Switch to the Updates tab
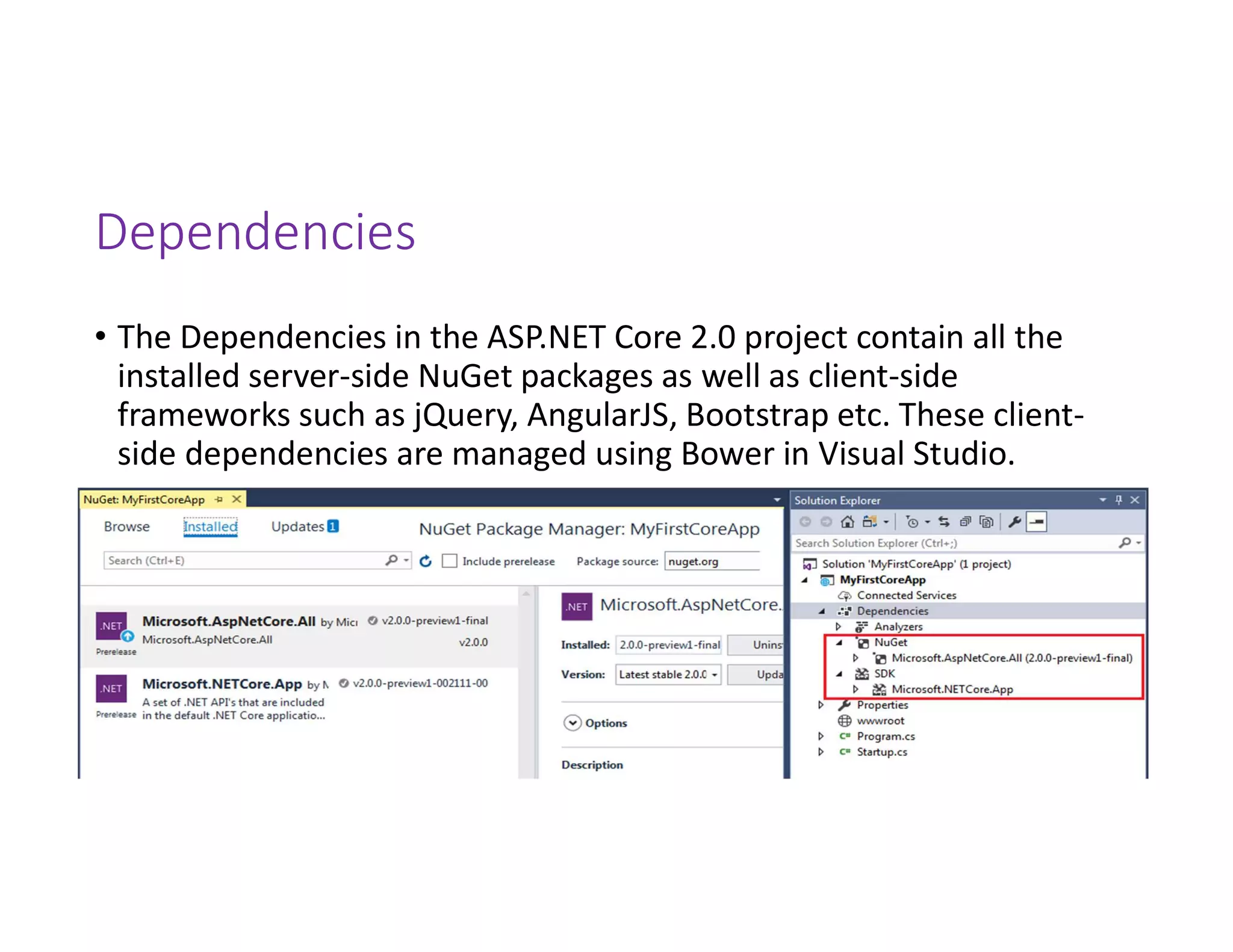1233x952 pixels. (305, 527)
